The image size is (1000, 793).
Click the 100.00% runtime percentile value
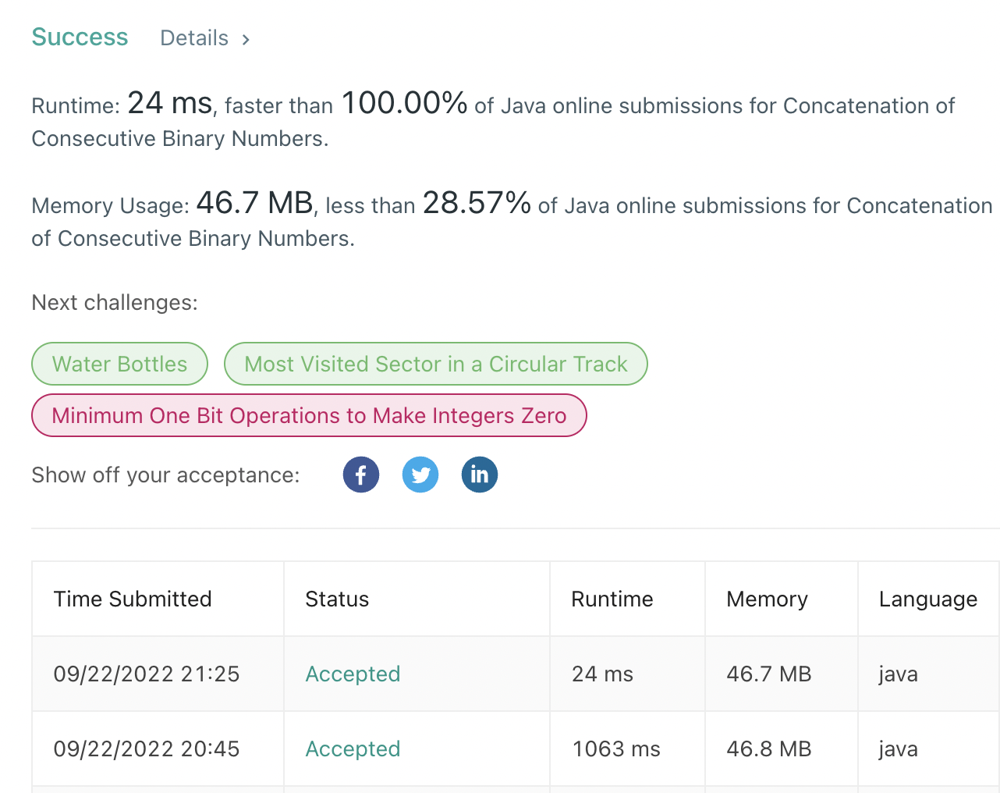point(404,103)
